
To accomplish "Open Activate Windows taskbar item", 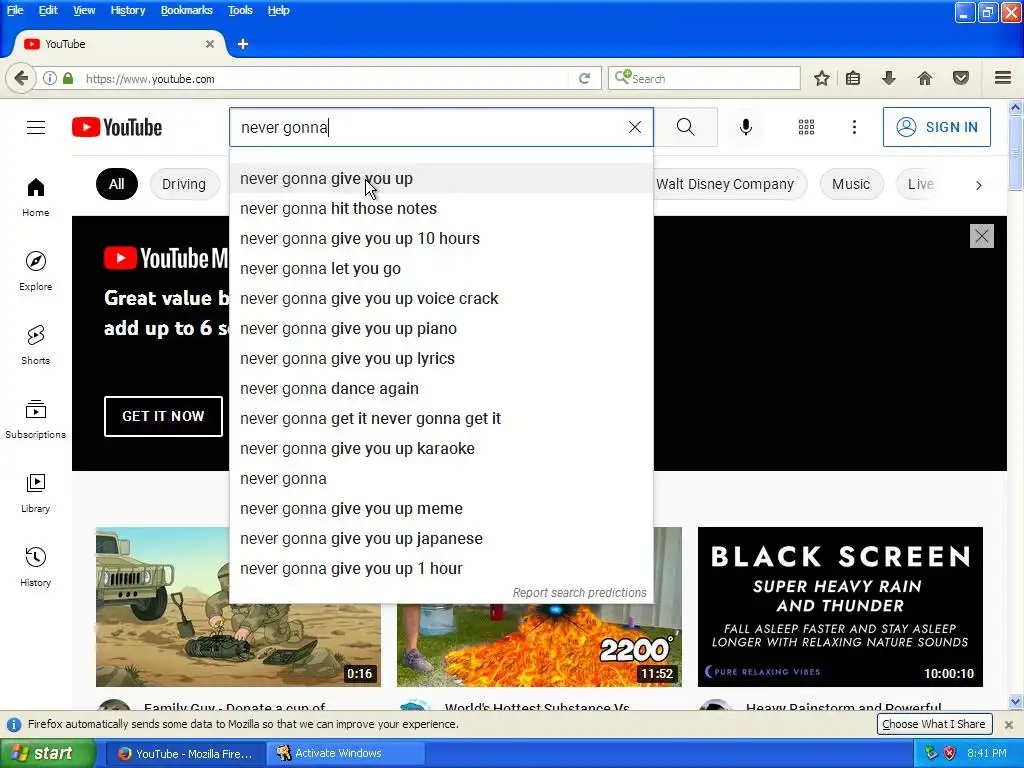I will (x=345, y=753).
